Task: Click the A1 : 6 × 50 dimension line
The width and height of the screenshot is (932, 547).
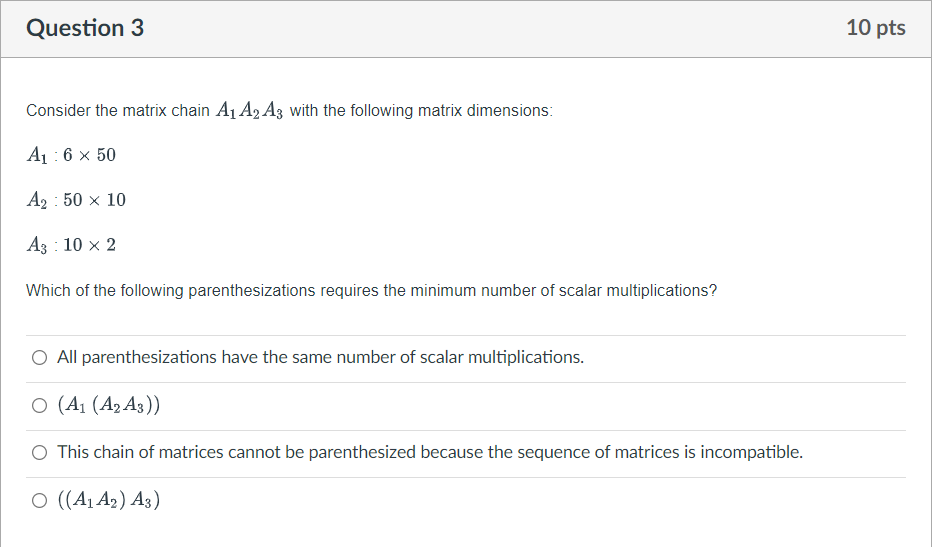Action: tap(71, 155)
